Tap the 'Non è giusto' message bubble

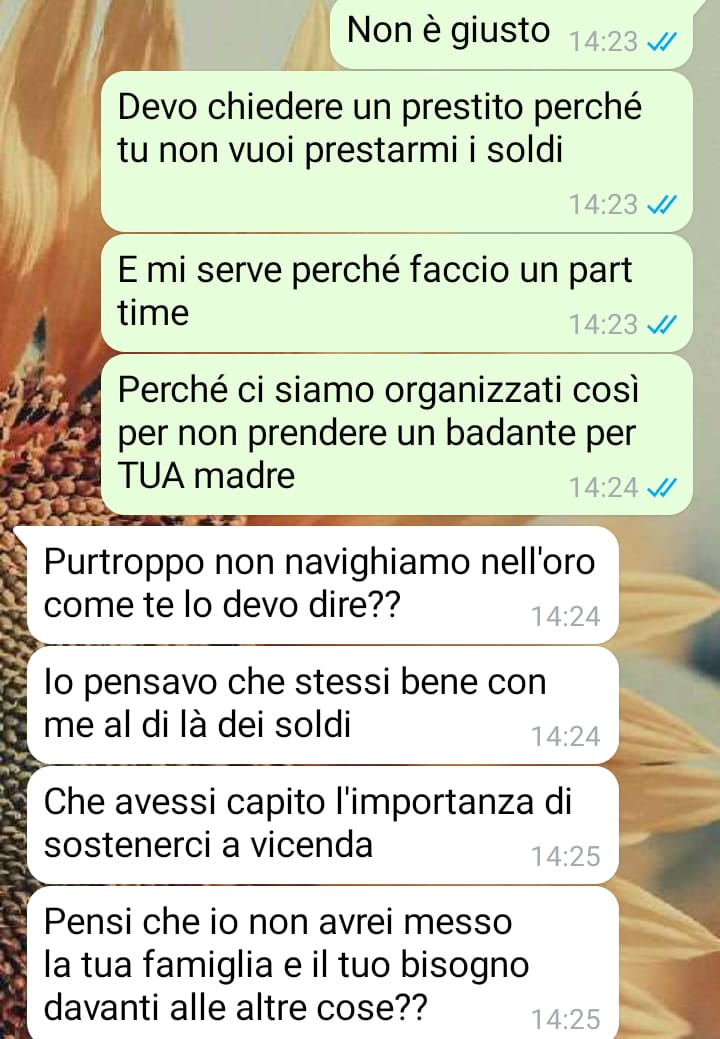point(511,33)
